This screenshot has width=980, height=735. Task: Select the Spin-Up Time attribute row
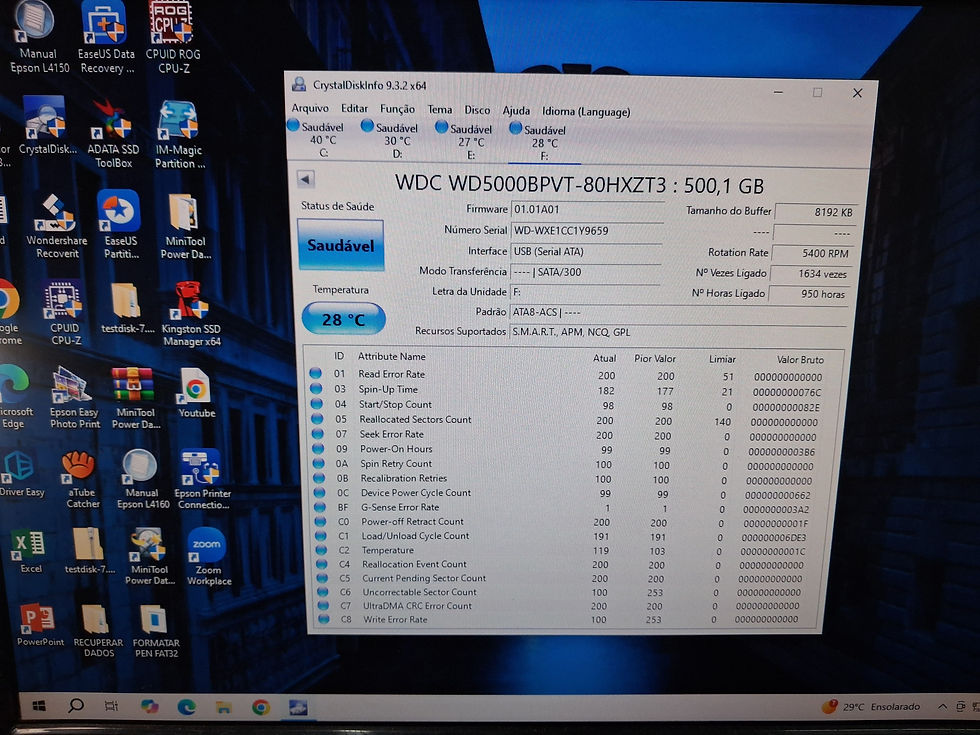(x=566, y=390)
